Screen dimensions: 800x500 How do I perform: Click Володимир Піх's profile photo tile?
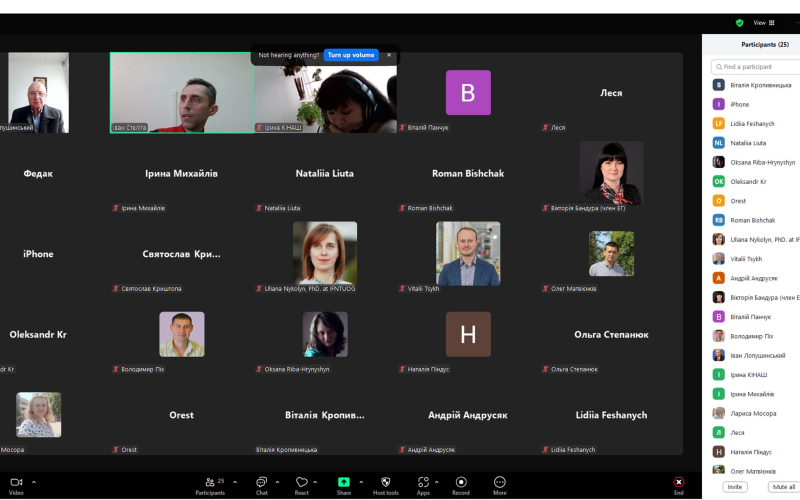tap(182, 334)
